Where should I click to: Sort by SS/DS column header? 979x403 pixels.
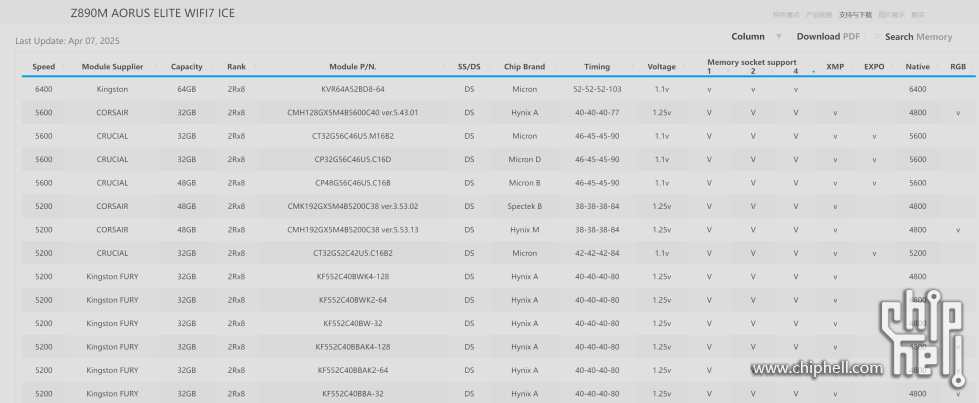(469, 67)
